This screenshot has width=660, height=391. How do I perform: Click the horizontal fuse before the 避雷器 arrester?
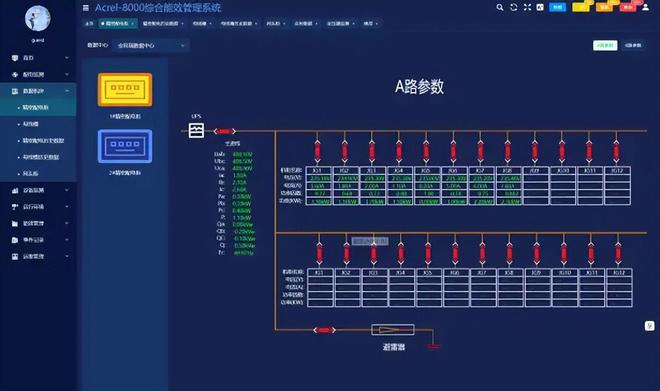324,330
